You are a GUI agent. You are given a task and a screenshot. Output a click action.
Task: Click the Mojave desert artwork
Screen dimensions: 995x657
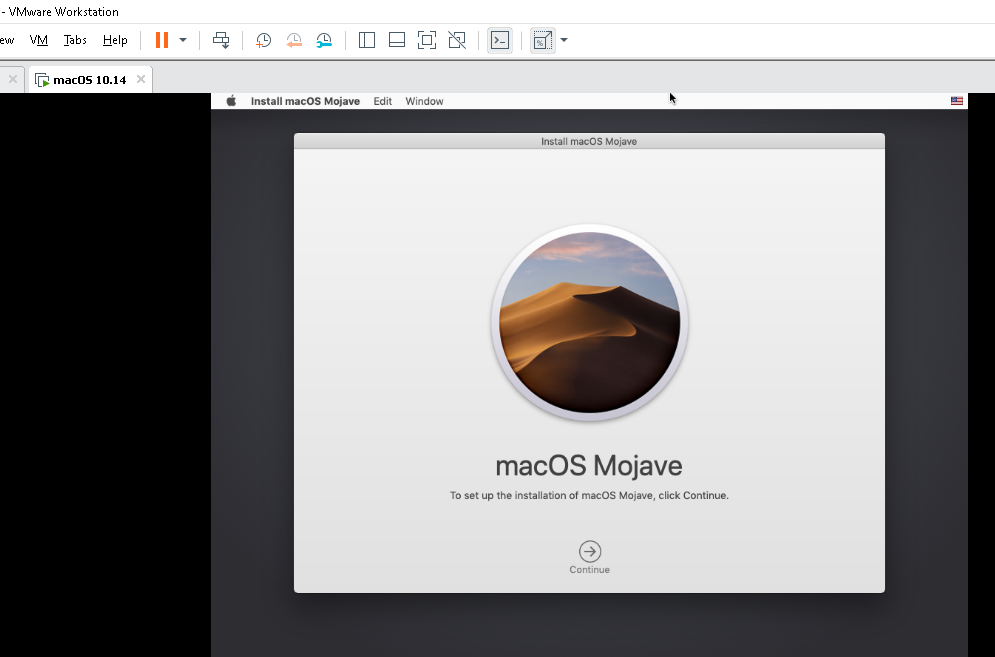pos(590,322)
